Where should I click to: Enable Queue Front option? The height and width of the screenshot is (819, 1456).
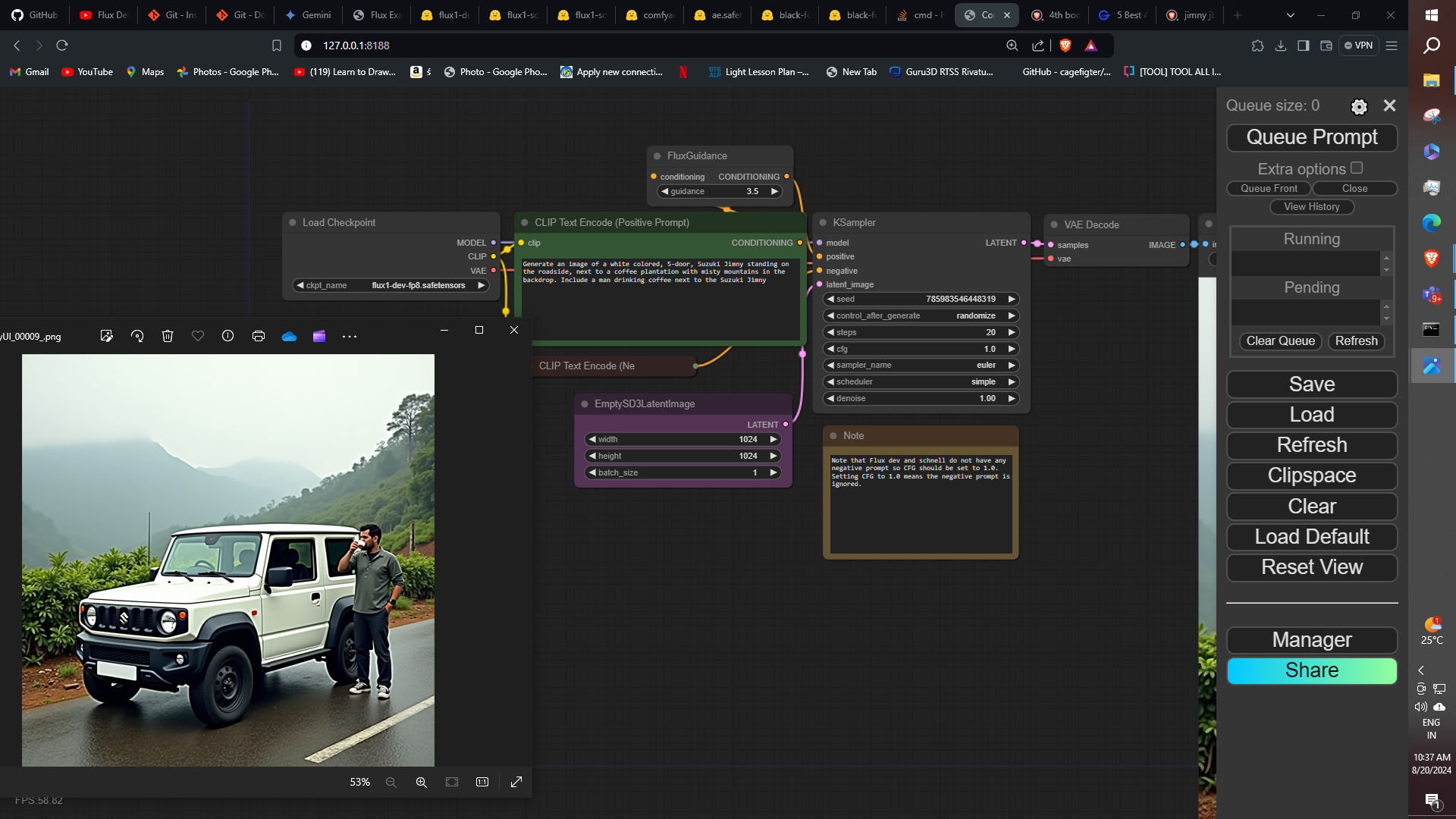[1270, 188]
